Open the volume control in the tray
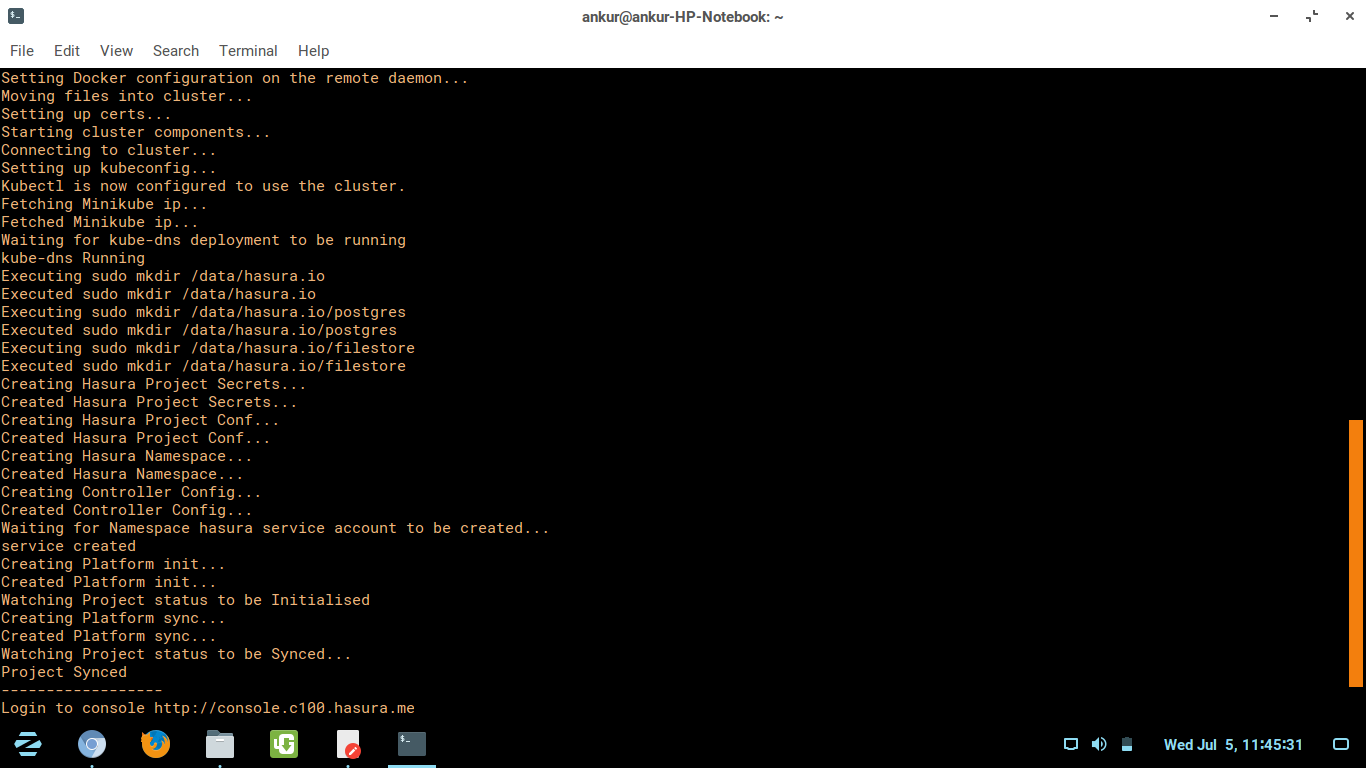Viewport: 1366px width, 768px height. [1099, 744]
